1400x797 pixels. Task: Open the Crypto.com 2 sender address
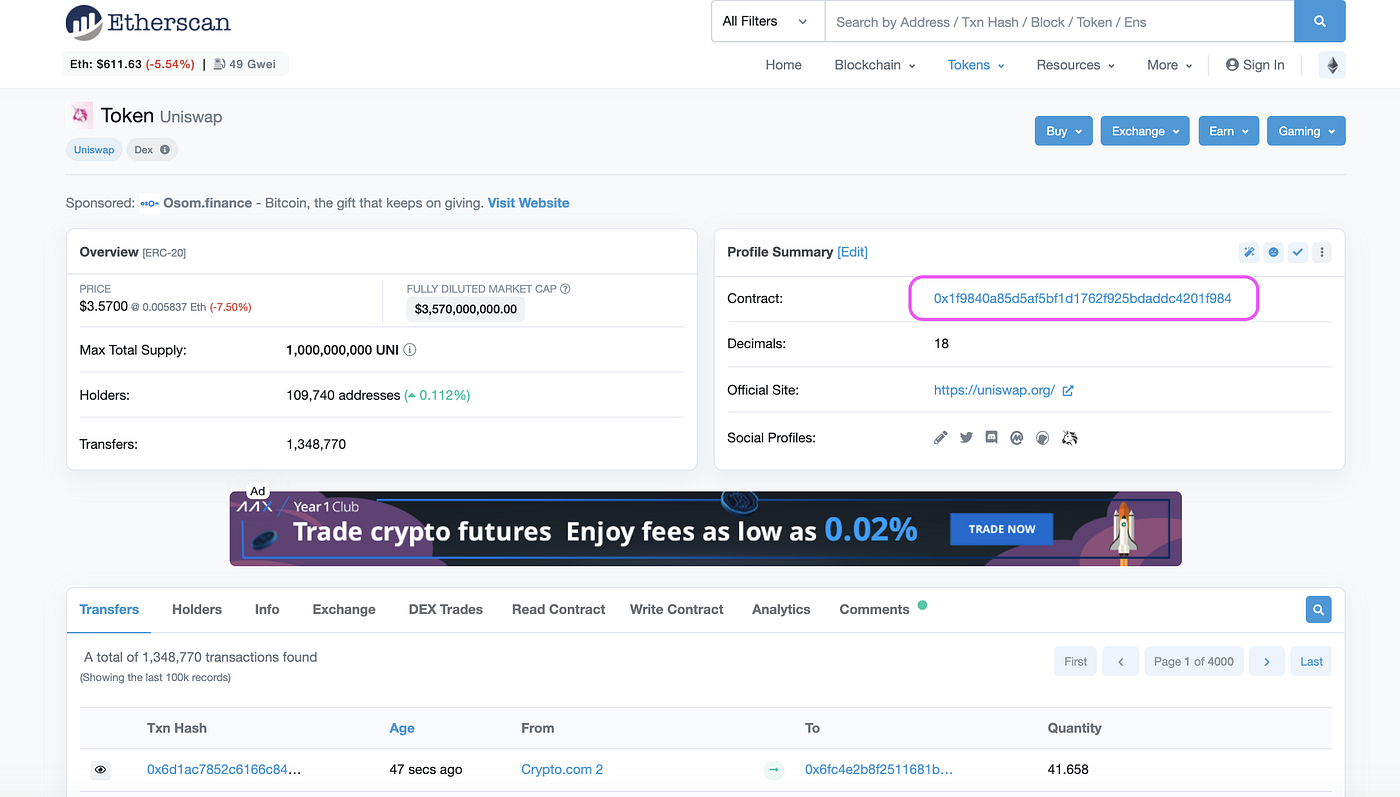(x=562, y=770)
